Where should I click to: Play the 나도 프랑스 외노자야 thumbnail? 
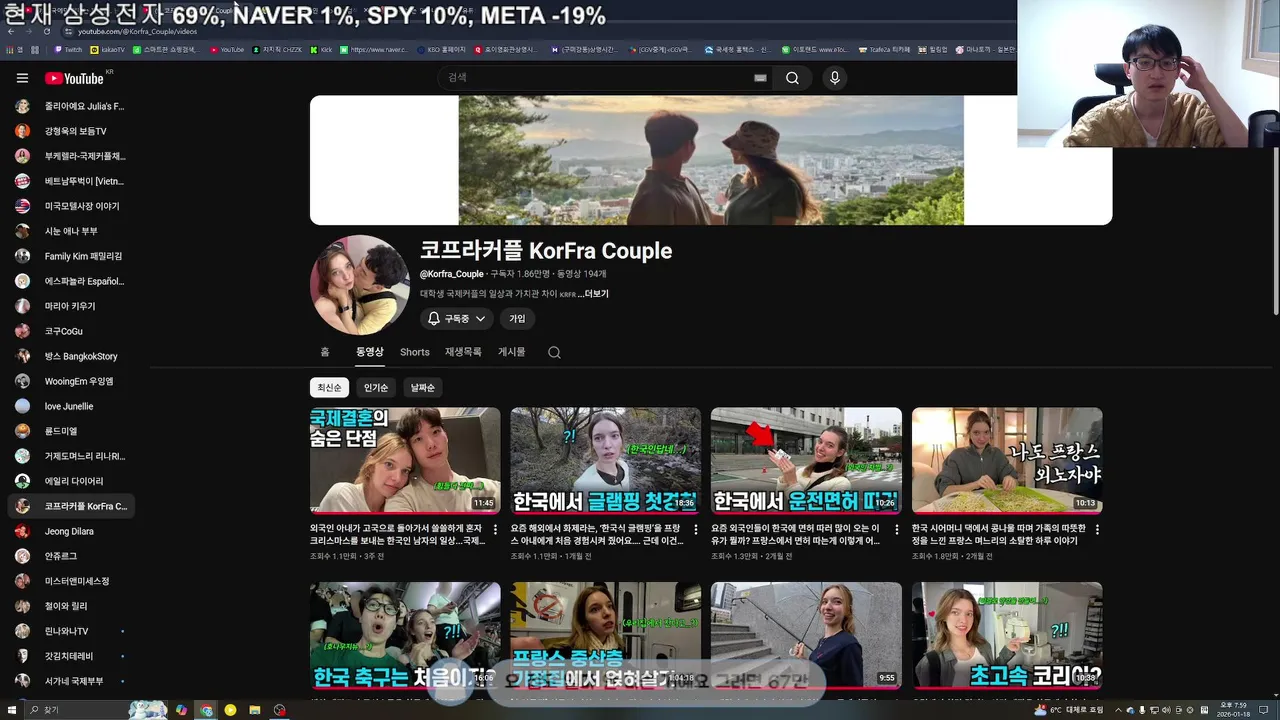click(x=1007, y=460)
